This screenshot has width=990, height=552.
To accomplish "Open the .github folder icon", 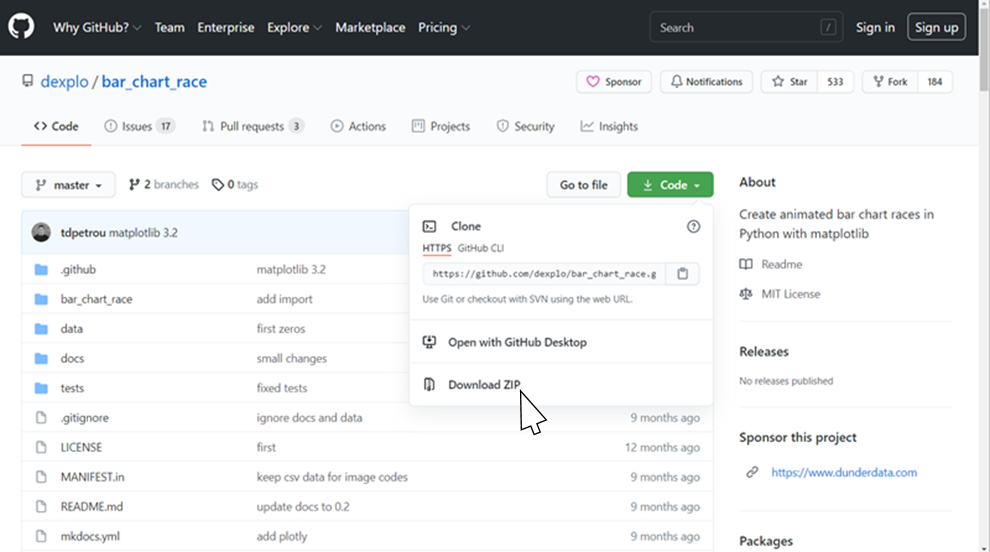I will pos(41,270).
